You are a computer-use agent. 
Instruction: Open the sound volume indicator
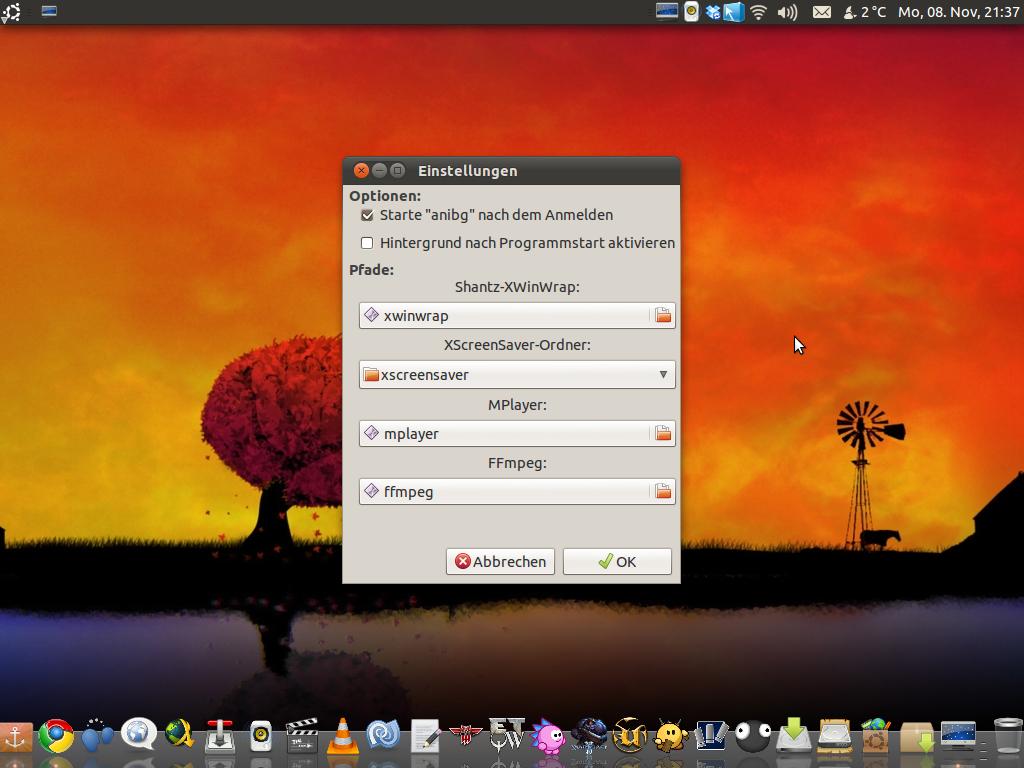point(788,12)
